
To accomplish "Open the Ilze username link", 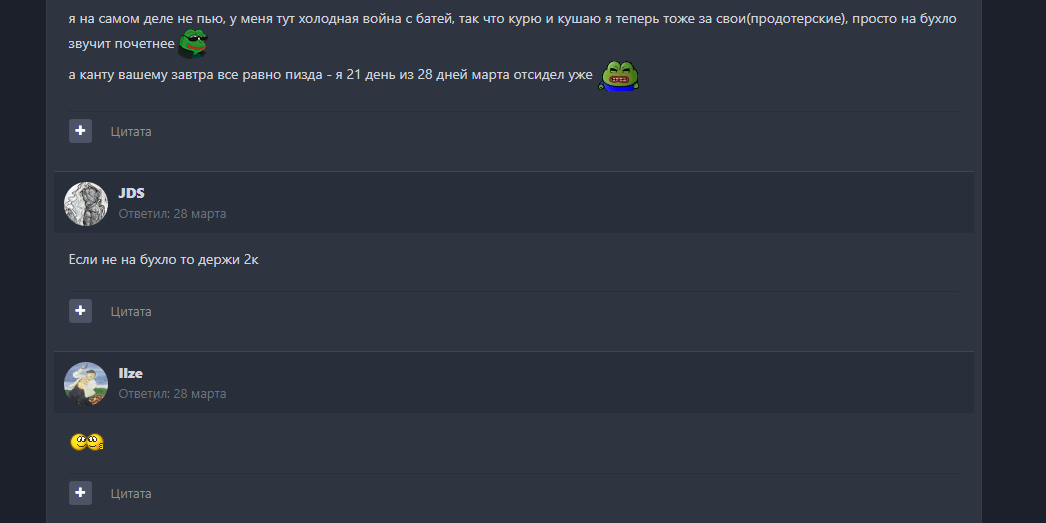I will tap(131, 374).
